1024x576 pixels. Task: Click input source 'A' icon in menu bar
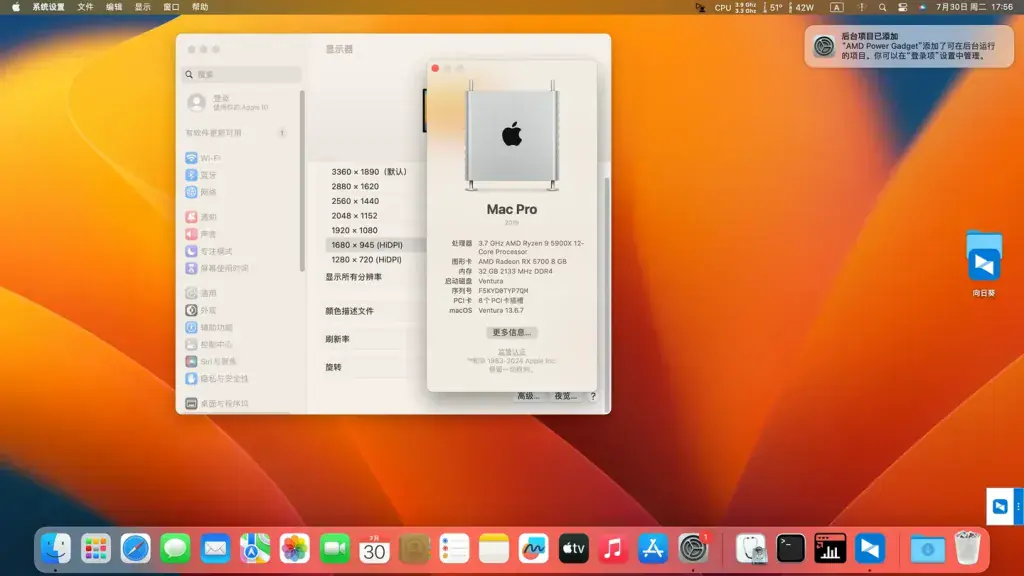837,7
